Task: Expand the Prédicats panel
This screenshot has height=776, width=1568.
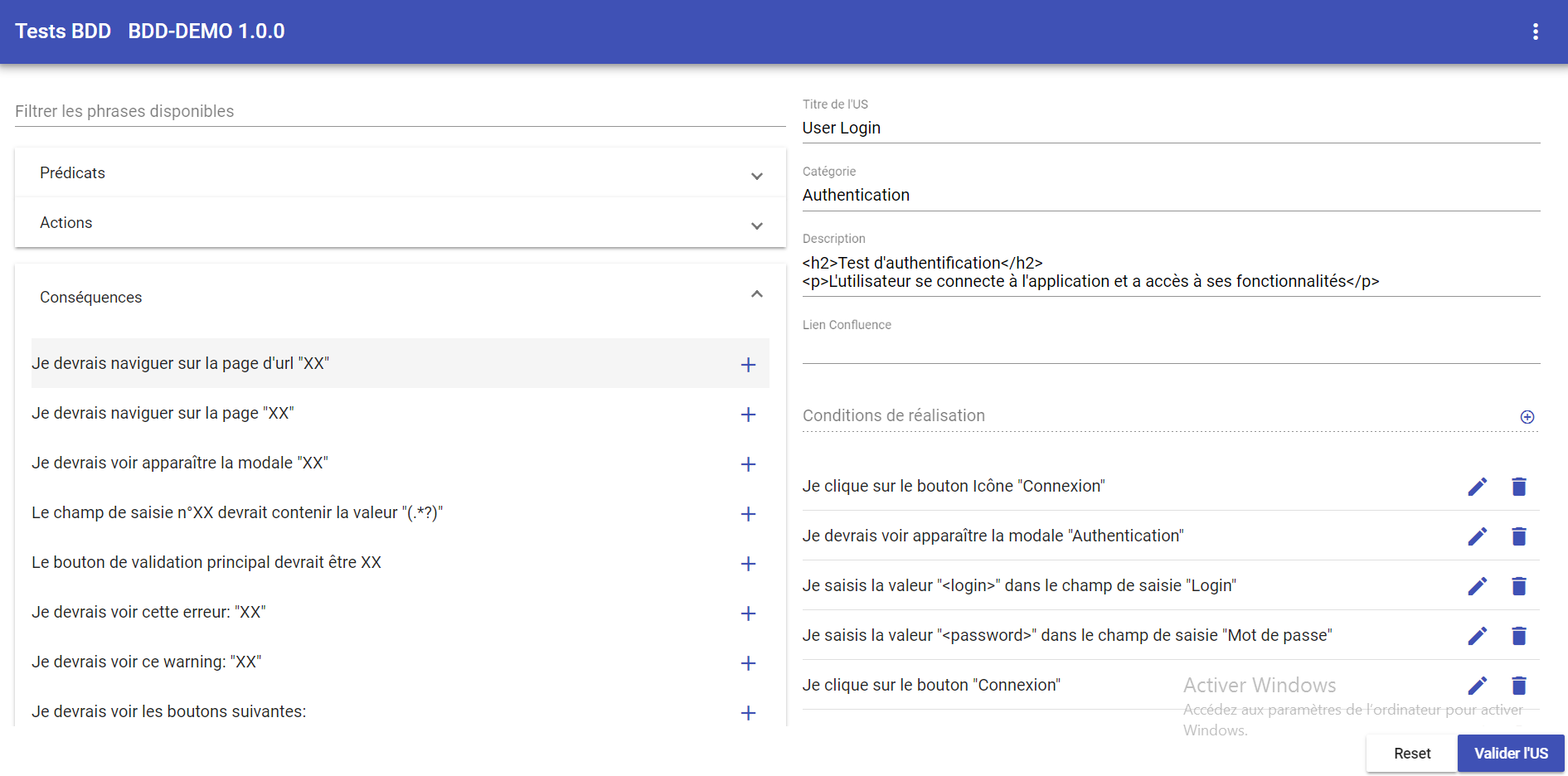Action: point(400,173)
